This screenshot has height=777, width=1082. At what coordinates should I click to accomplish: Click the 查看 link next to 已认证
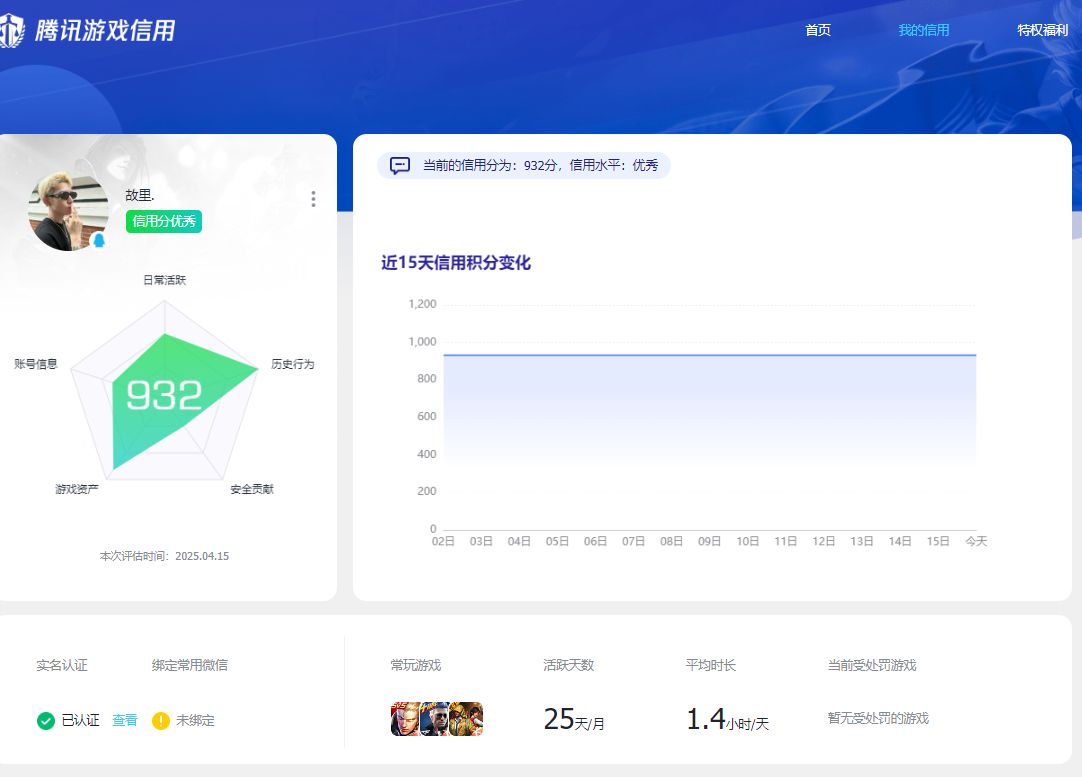(x=125, y=720)
